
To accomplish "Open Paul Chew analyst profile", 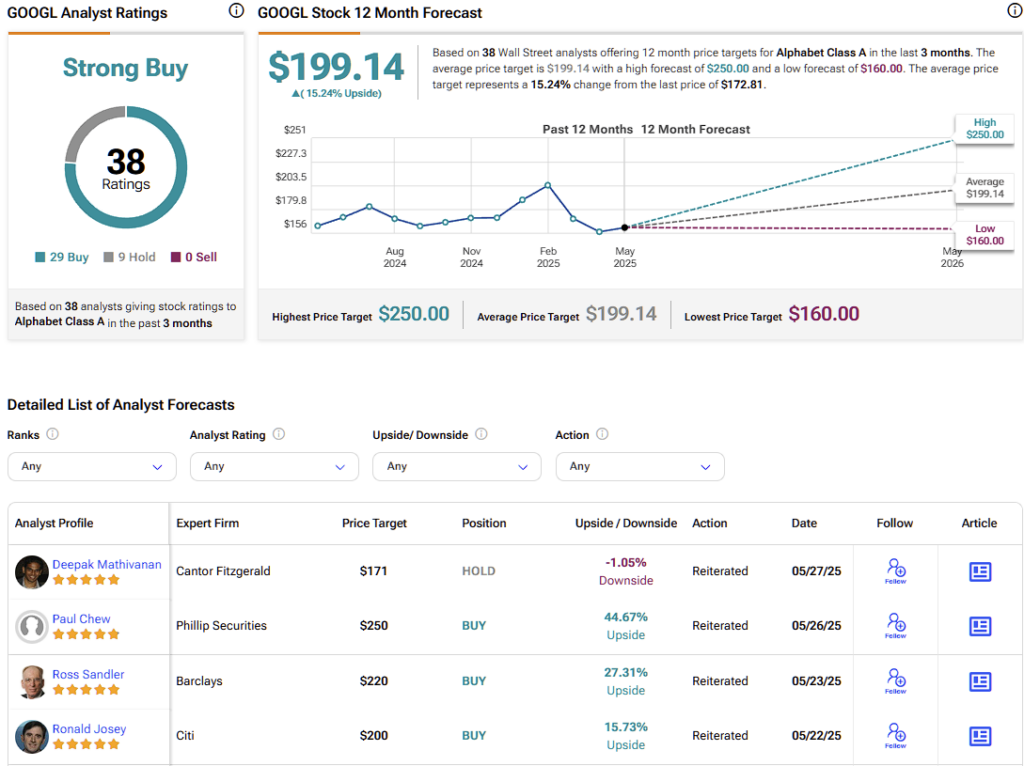I will click(81, 618).
